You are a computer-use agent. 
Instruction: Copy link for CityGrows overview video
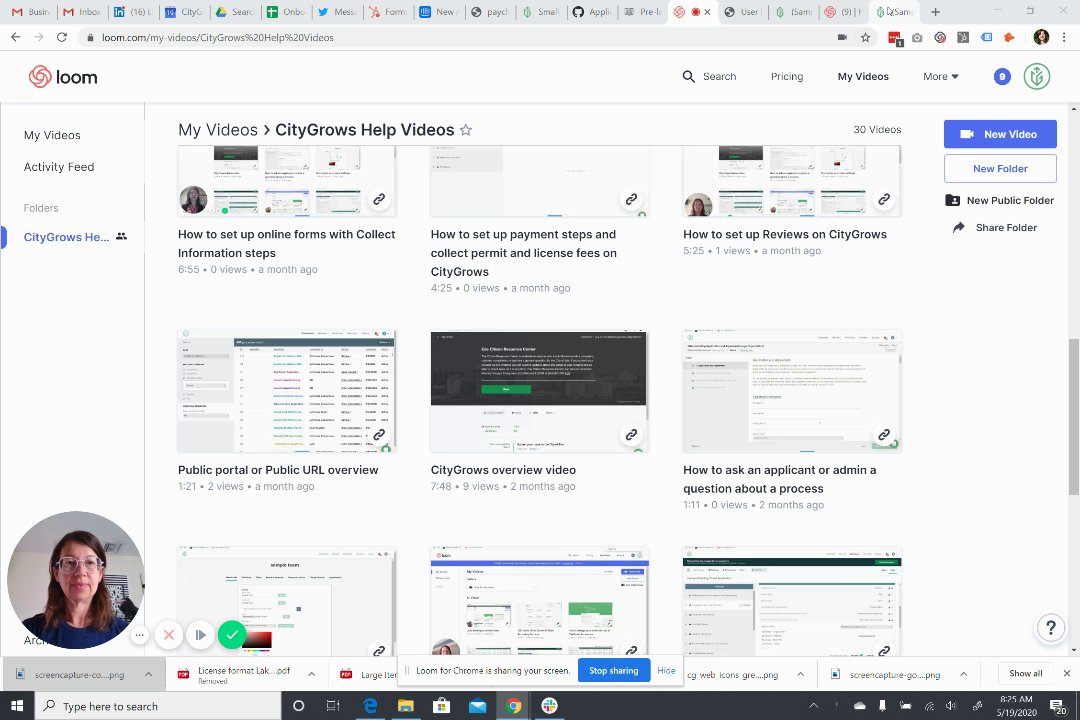click(631, 435)
